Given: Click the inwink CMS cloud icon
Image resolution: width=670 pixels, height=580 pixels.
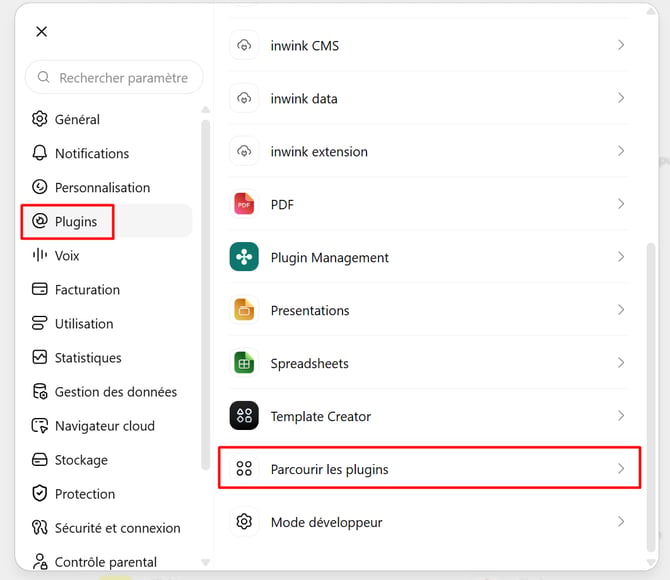Looking at the screenshot, I should click(244, 45).
